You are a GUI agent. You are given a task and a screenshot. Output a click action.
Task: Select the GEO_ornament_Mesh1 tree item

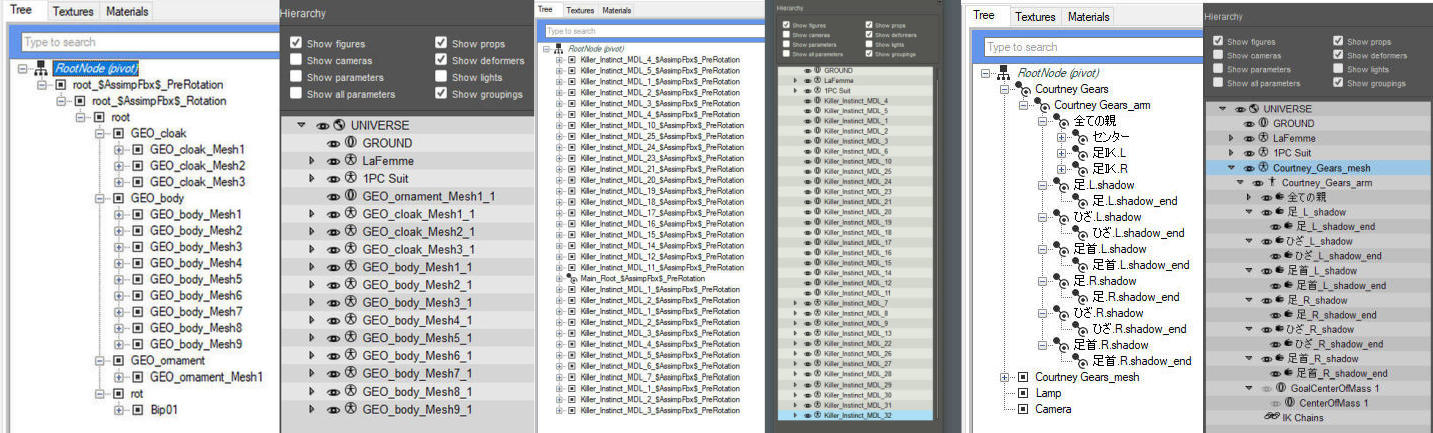[206, 377]
